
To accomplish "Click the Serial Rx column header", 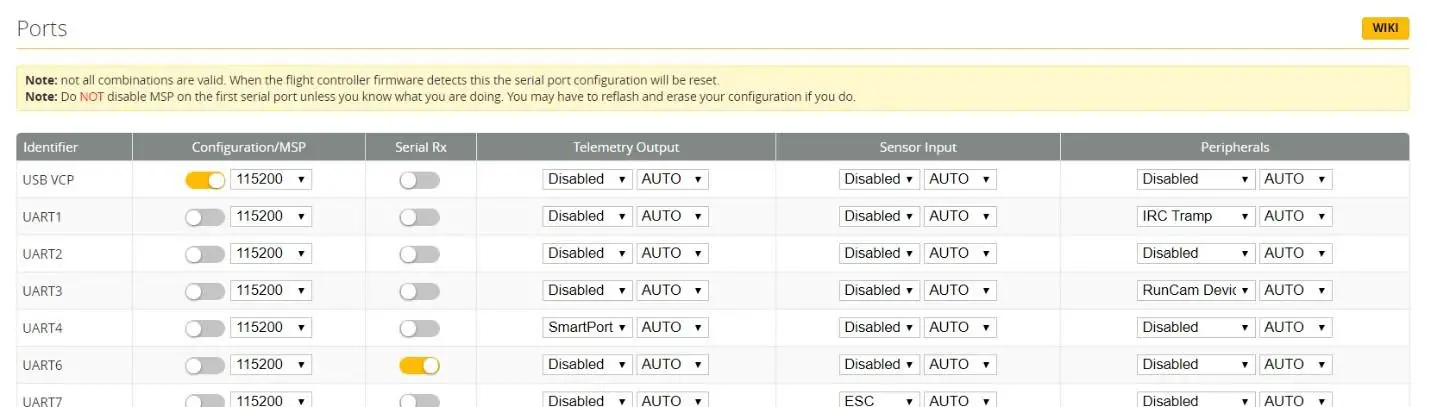I will (420, 147).
